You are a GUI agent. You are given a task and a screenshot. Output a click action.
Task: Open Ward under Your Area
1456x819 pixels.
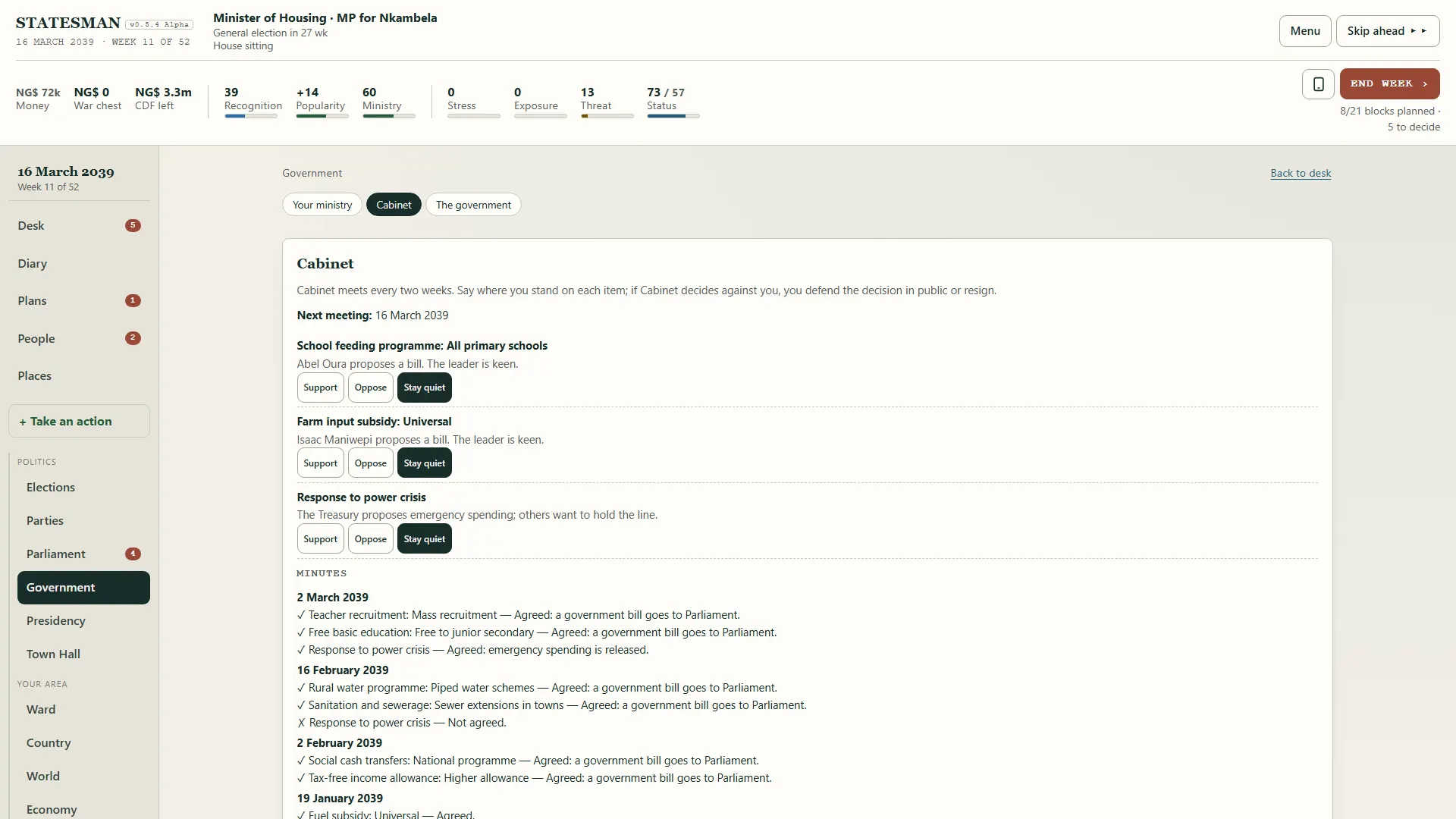[83, 710]
